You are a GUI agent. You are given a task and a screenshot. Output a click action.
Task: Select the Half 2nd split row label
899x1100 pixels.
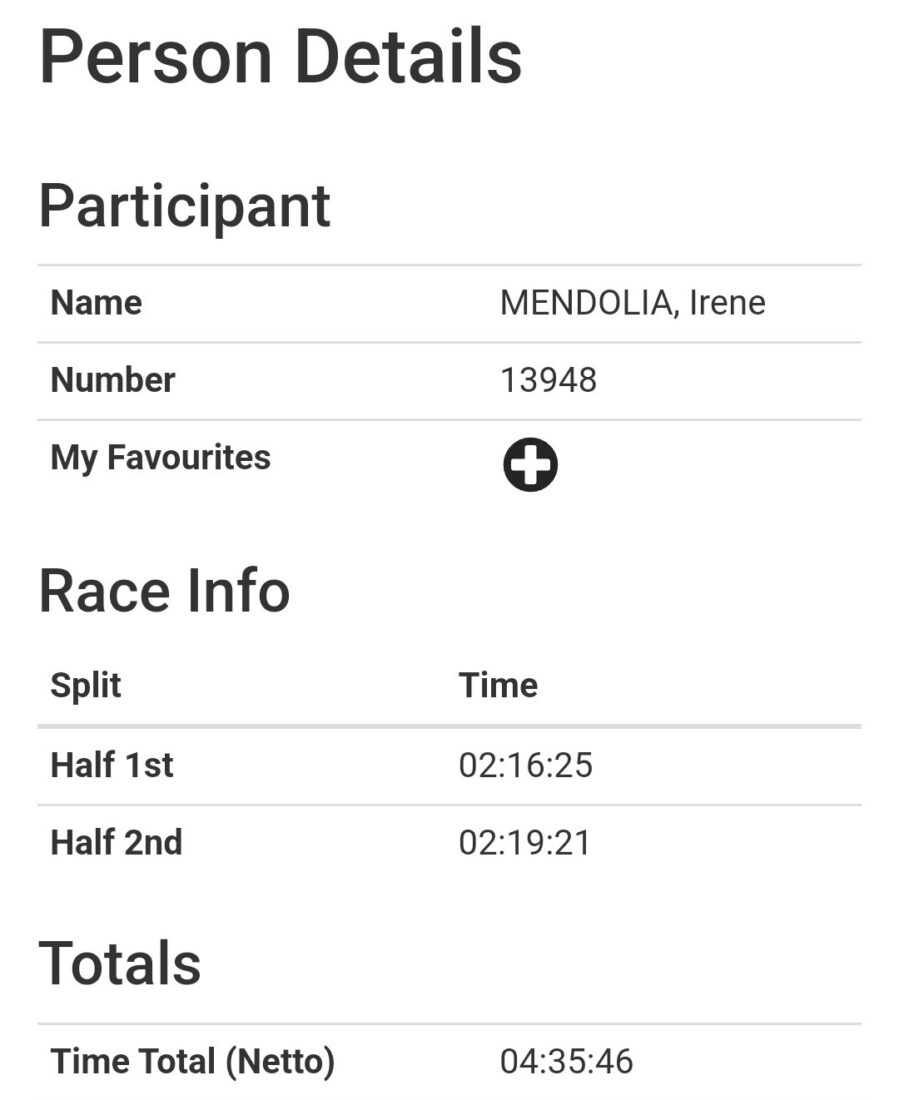click(116, 843)
